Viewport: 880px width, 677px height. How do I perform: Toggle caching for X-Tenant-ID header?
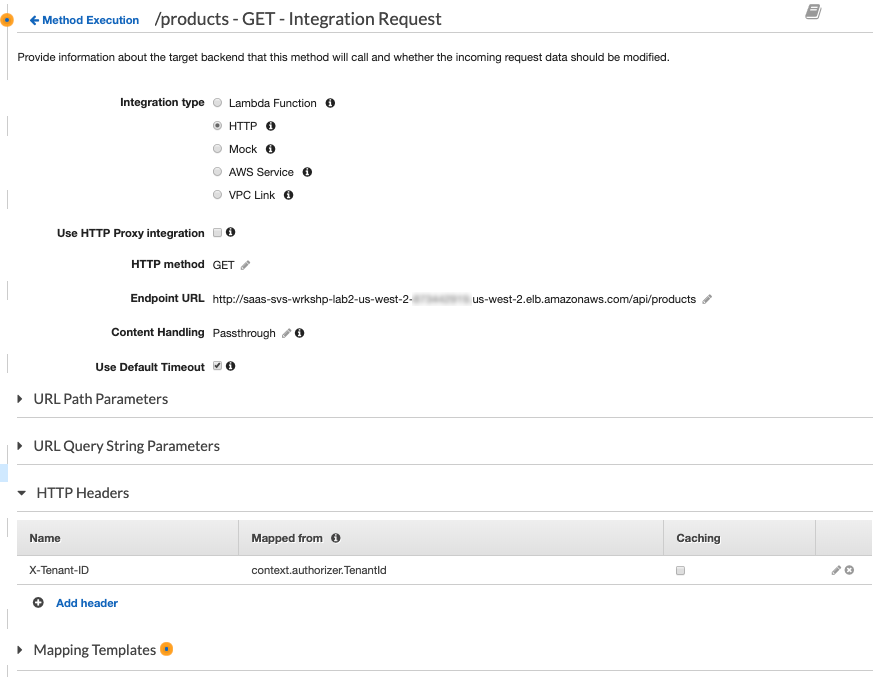tap(680, 570)
